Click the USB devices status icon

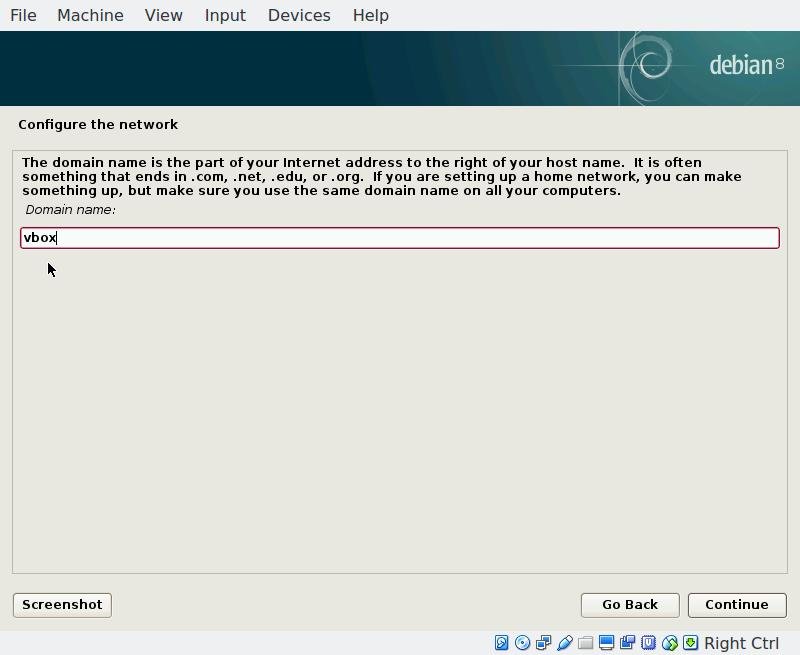[x=565, y=643]
